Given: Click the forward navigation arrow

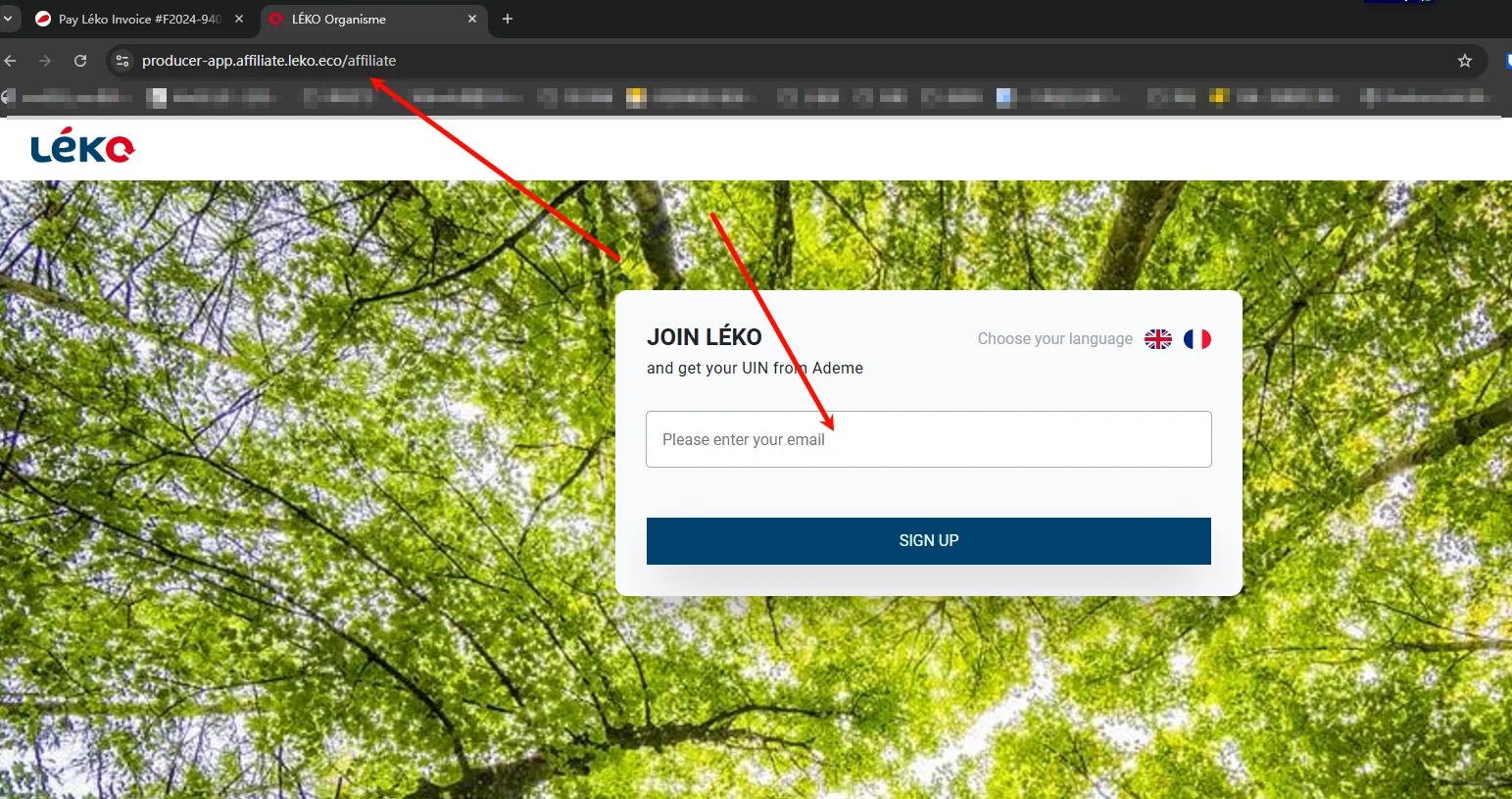Looking at the screenshot, I should [x=45, y=61].
